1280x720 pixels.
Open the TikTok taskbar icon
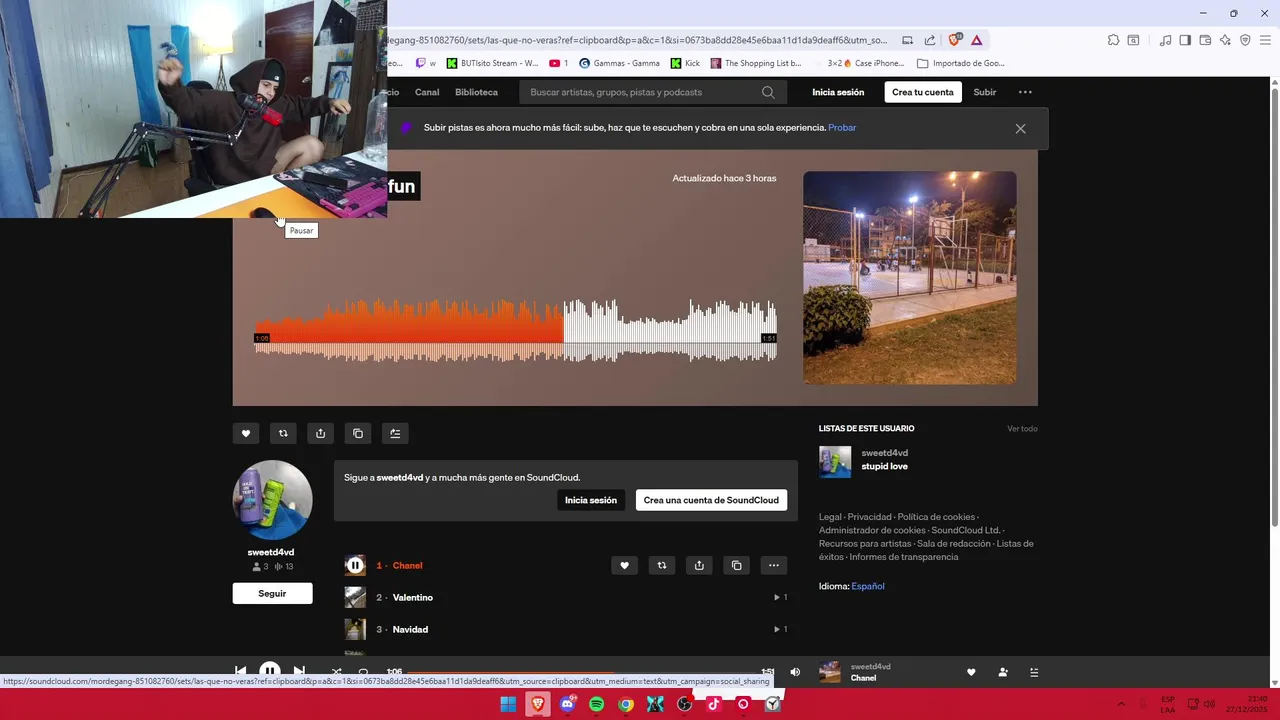tap(714, 704)
